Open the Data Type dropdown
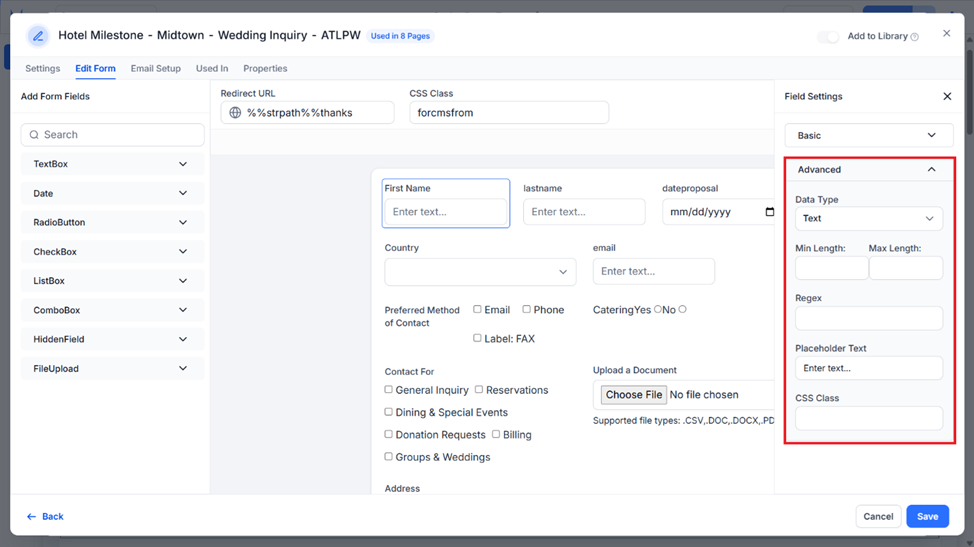This screenshot has height=547, width=974. coord(868,219)
